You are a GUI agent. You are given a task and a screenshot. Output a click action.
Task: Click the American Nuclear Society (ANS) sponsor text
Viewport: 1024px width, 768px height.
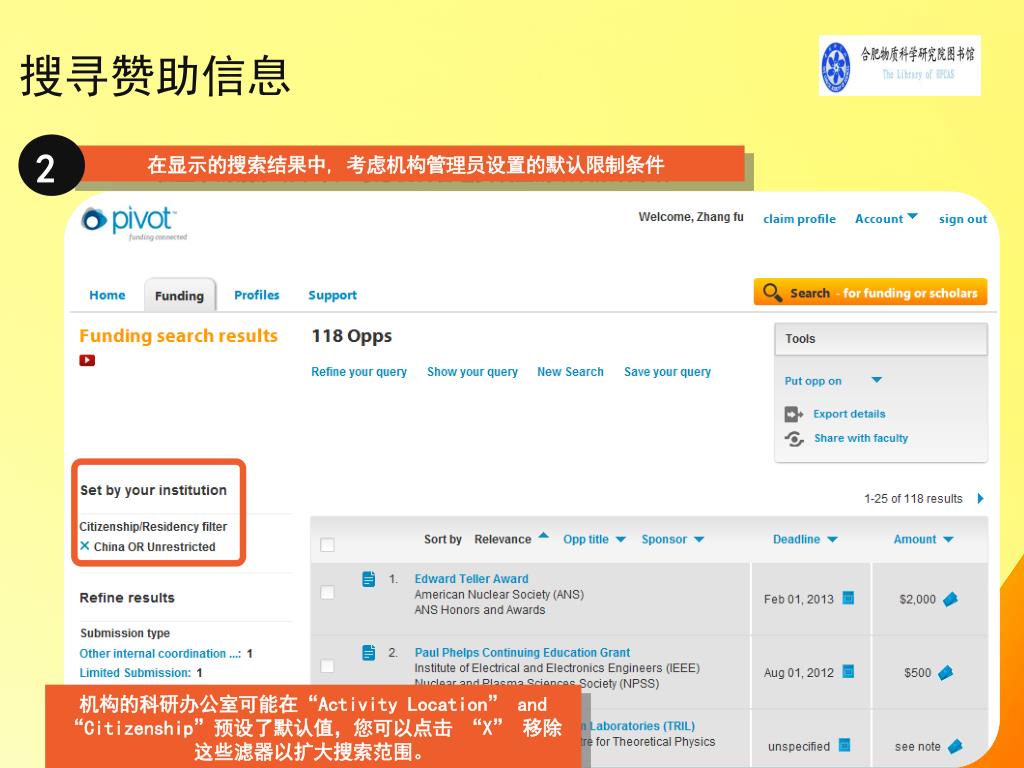point(499,594)
